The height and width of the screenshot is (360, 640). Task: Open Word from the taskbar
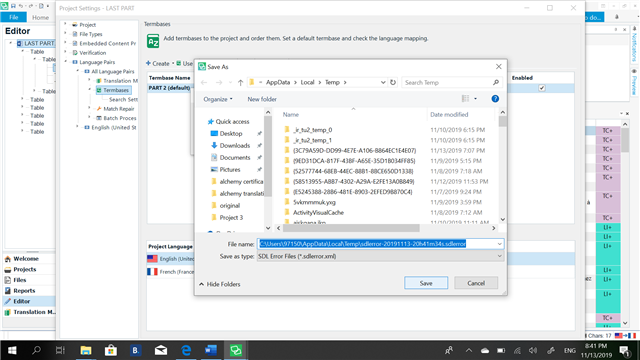pos(211,350)
